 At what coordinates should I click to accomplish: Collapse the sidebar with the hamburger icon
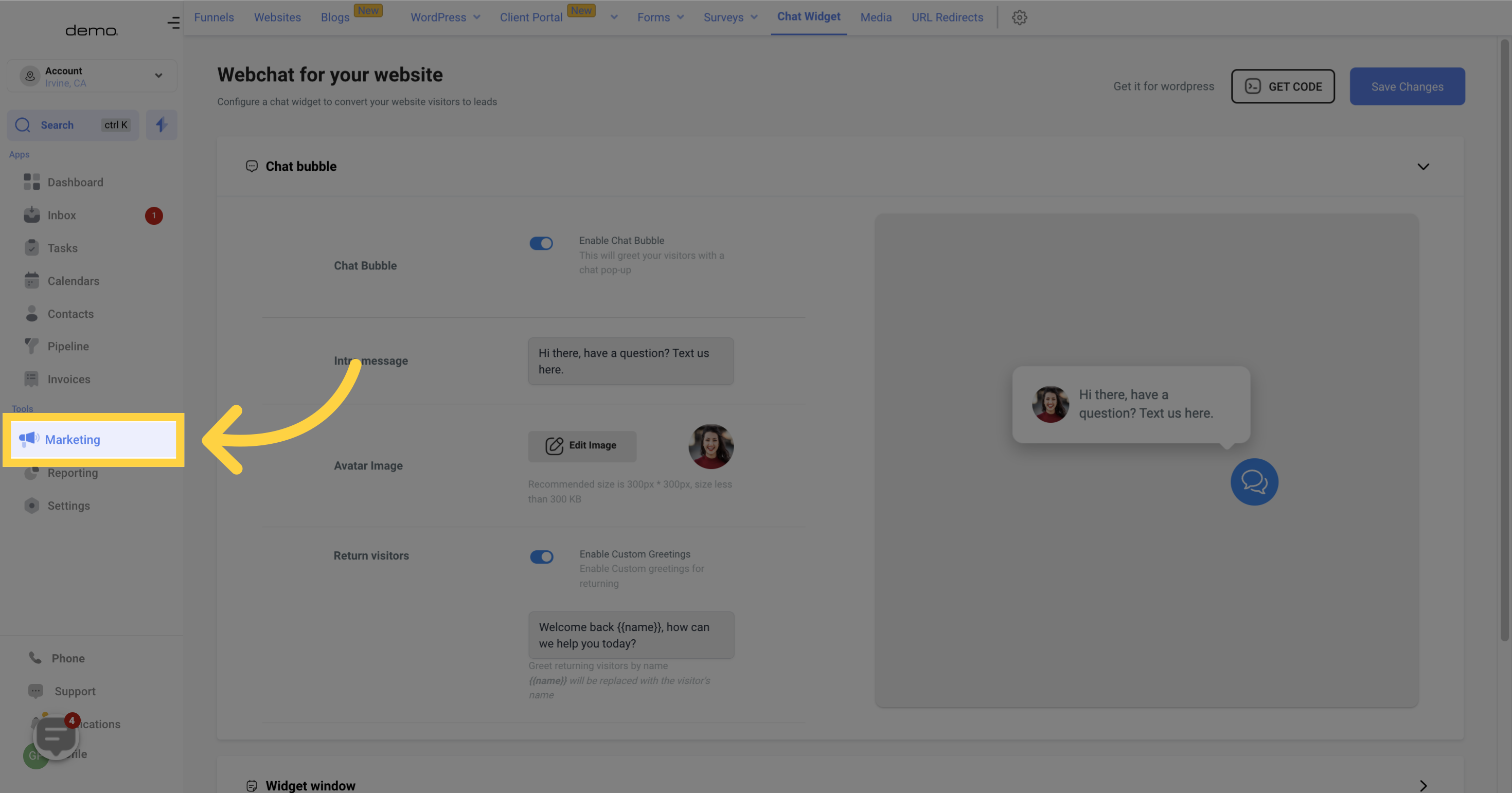(173, 22)
